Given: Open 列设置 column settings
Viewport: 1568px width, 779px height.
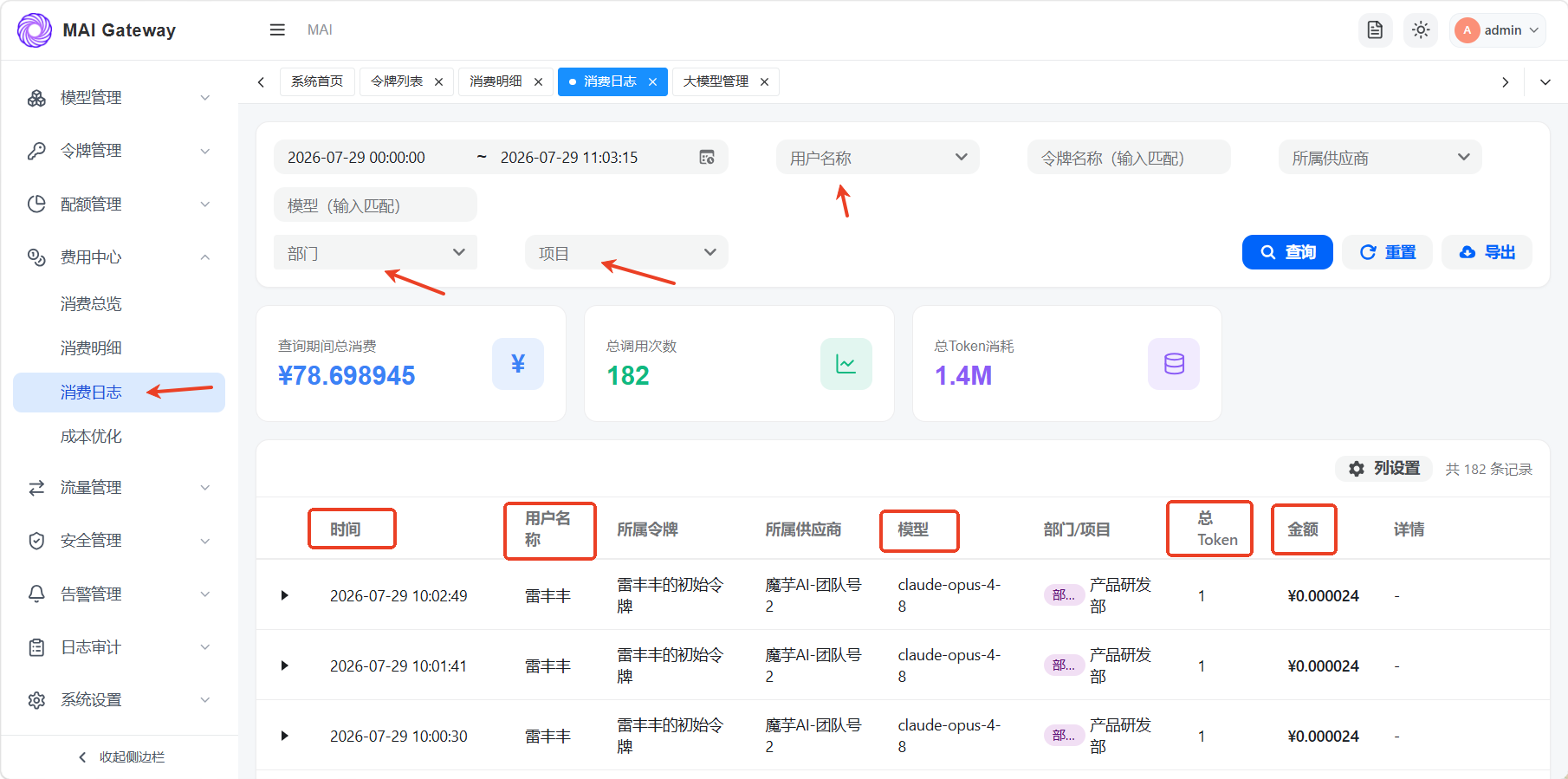Looking at the screenshot, I should click(x=1384, y=469).
